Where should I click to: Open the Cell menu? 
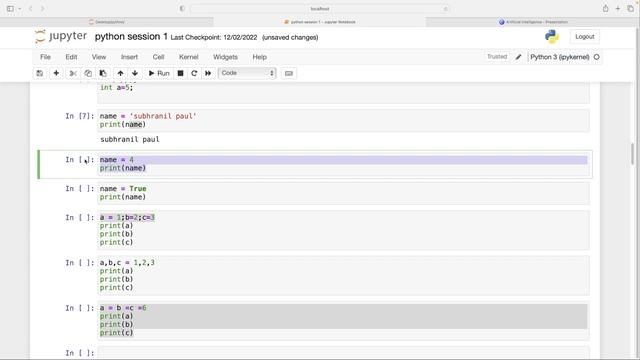point(158,57)
